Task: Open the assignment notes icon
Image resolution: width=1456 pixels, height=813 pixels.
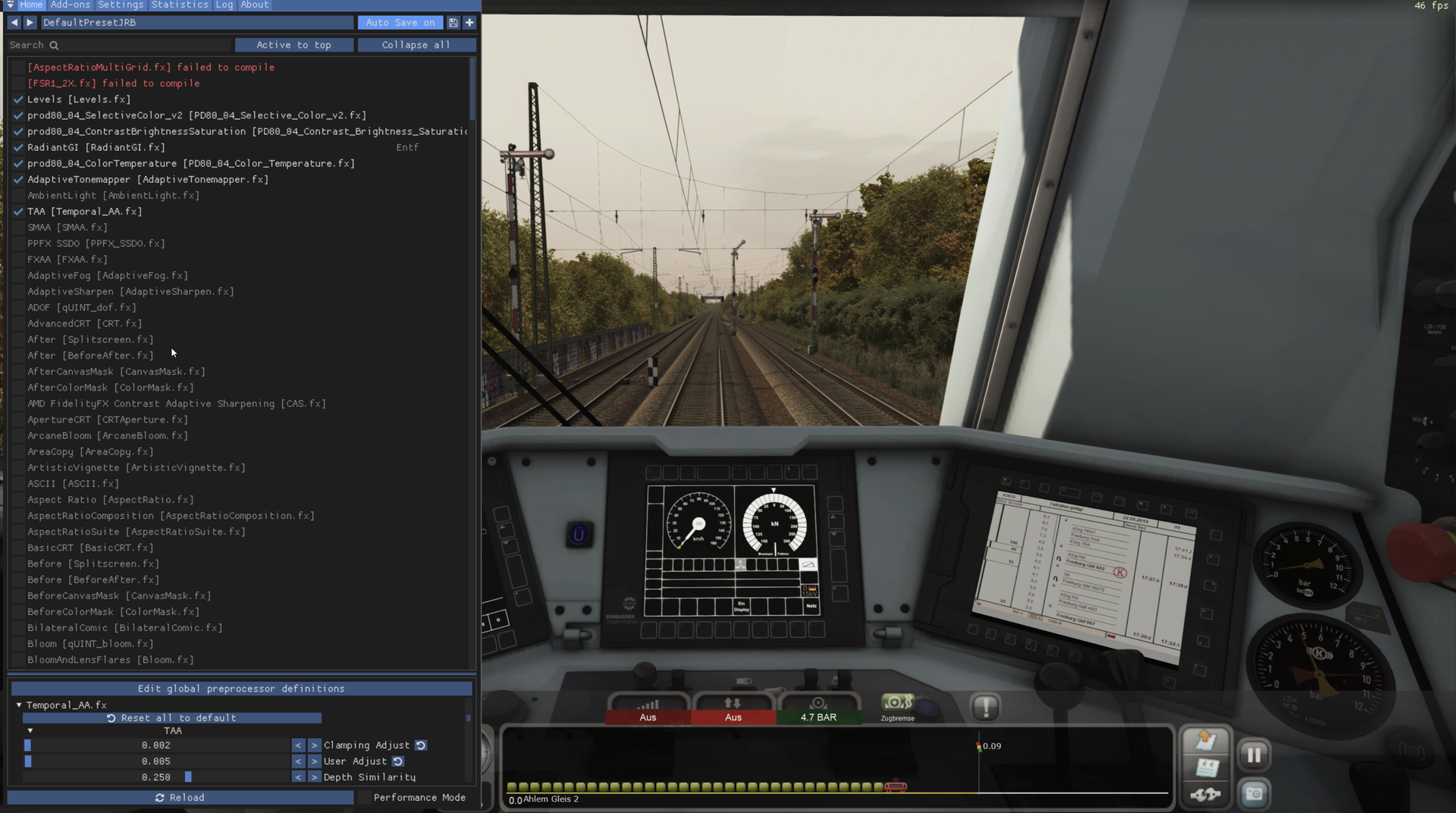Action: point(1206,767)
